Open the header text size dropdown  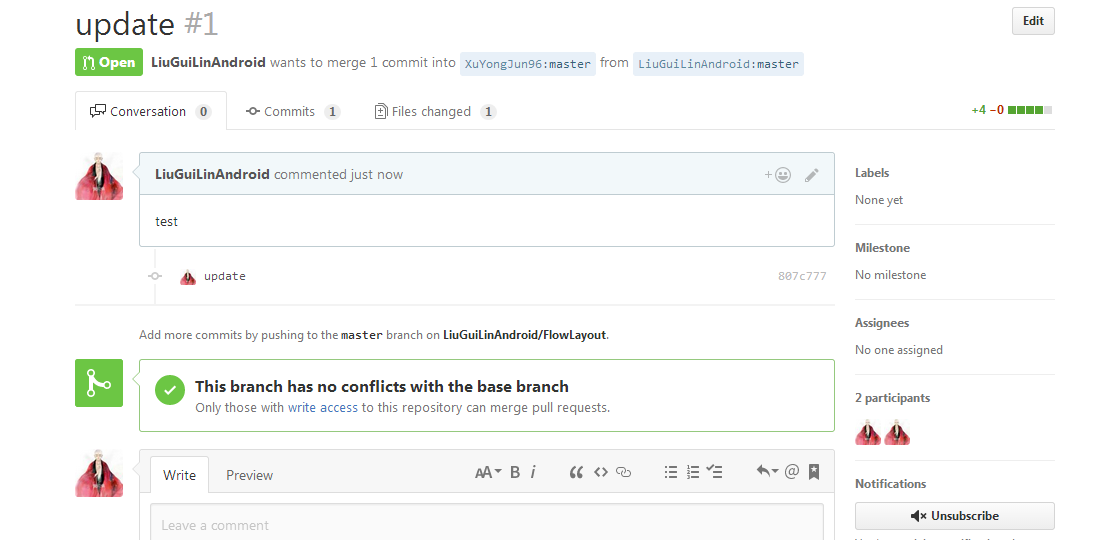pyautogui.click(x=488, y=472)
